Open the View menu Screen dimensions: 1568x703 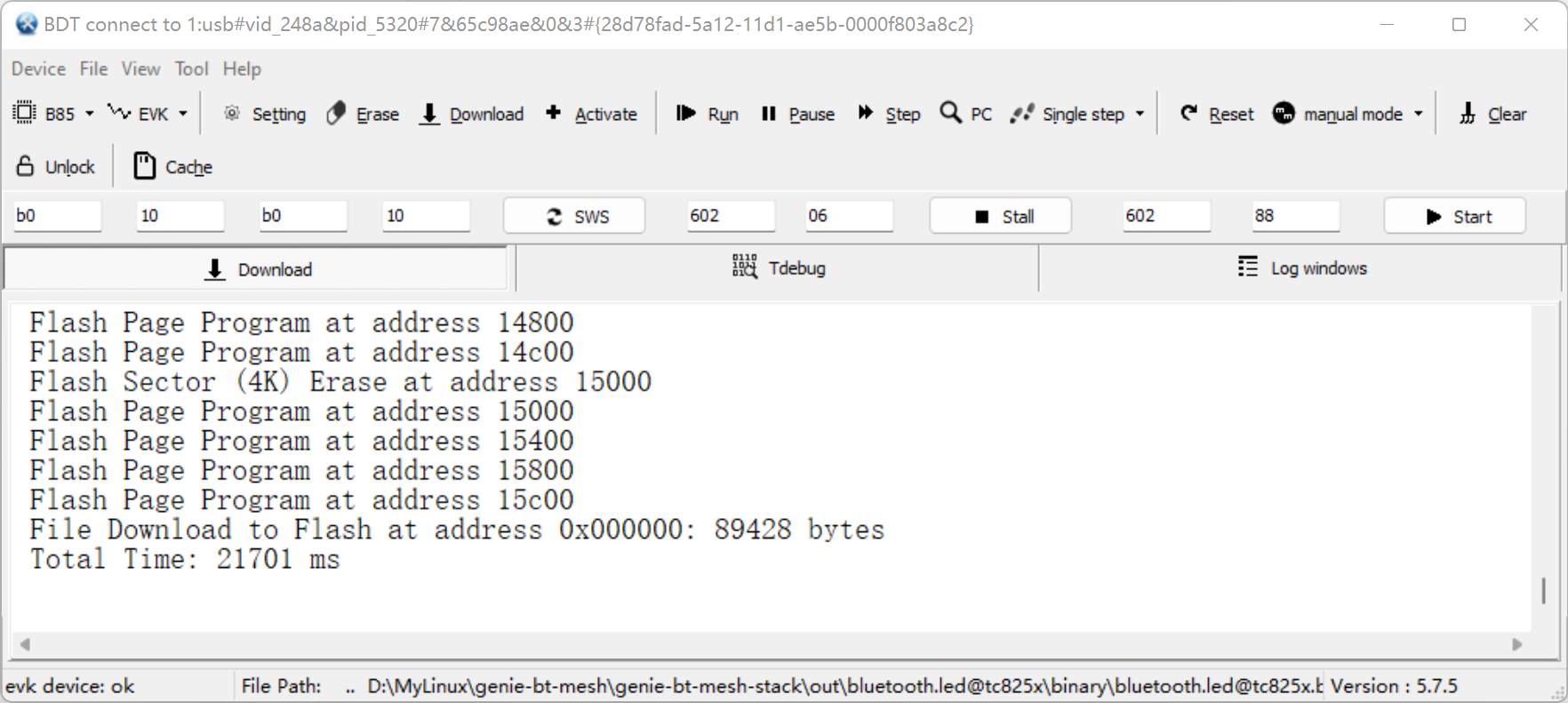[x=140, y=68]
